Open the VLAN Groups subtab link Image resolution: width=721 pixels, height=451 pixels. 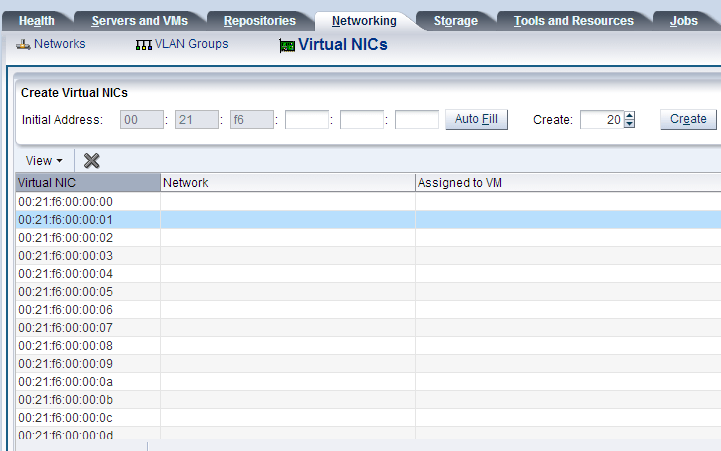(x=191, y=44)
